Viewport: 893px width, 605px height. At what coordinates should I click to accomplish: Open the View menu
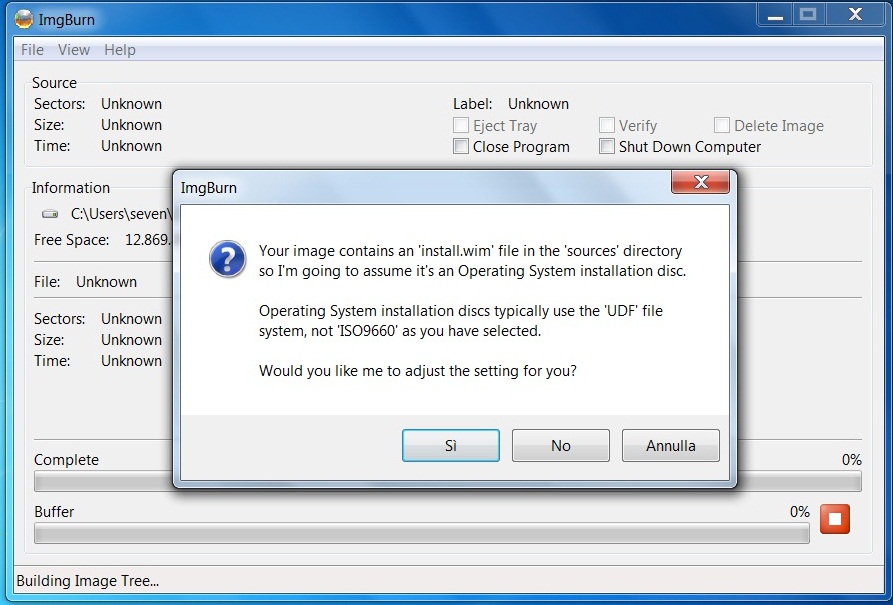click(x=73, y=50)
